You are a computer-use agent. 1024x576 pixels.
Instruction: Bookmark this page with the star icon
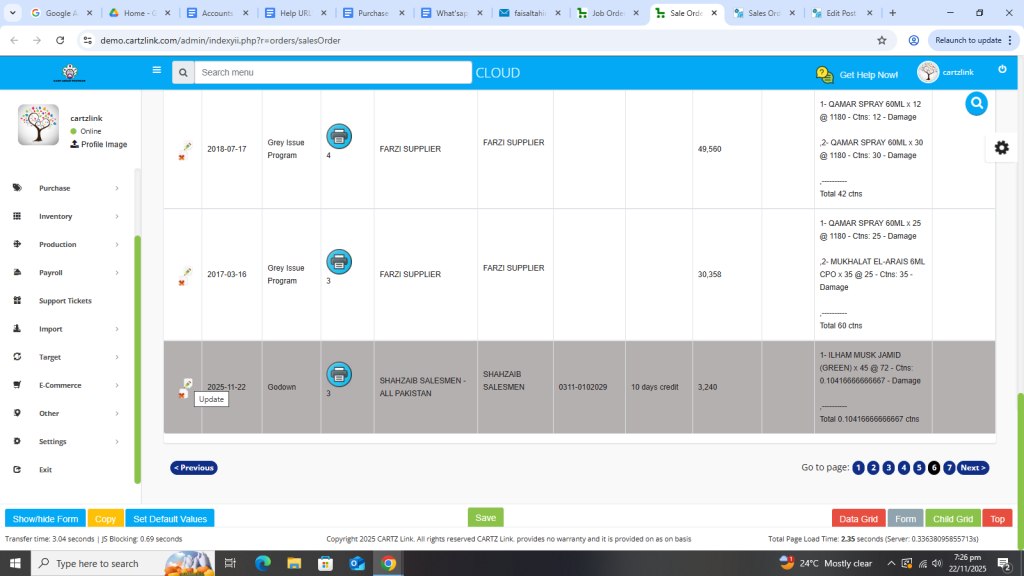(881, 40)
